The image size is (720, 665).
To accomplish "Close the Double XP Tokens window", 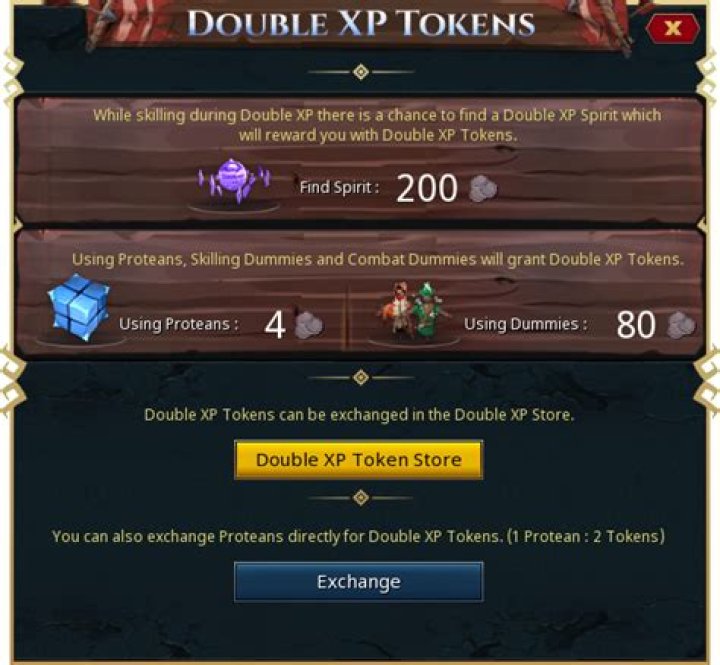I will click(x=673, y=28).
